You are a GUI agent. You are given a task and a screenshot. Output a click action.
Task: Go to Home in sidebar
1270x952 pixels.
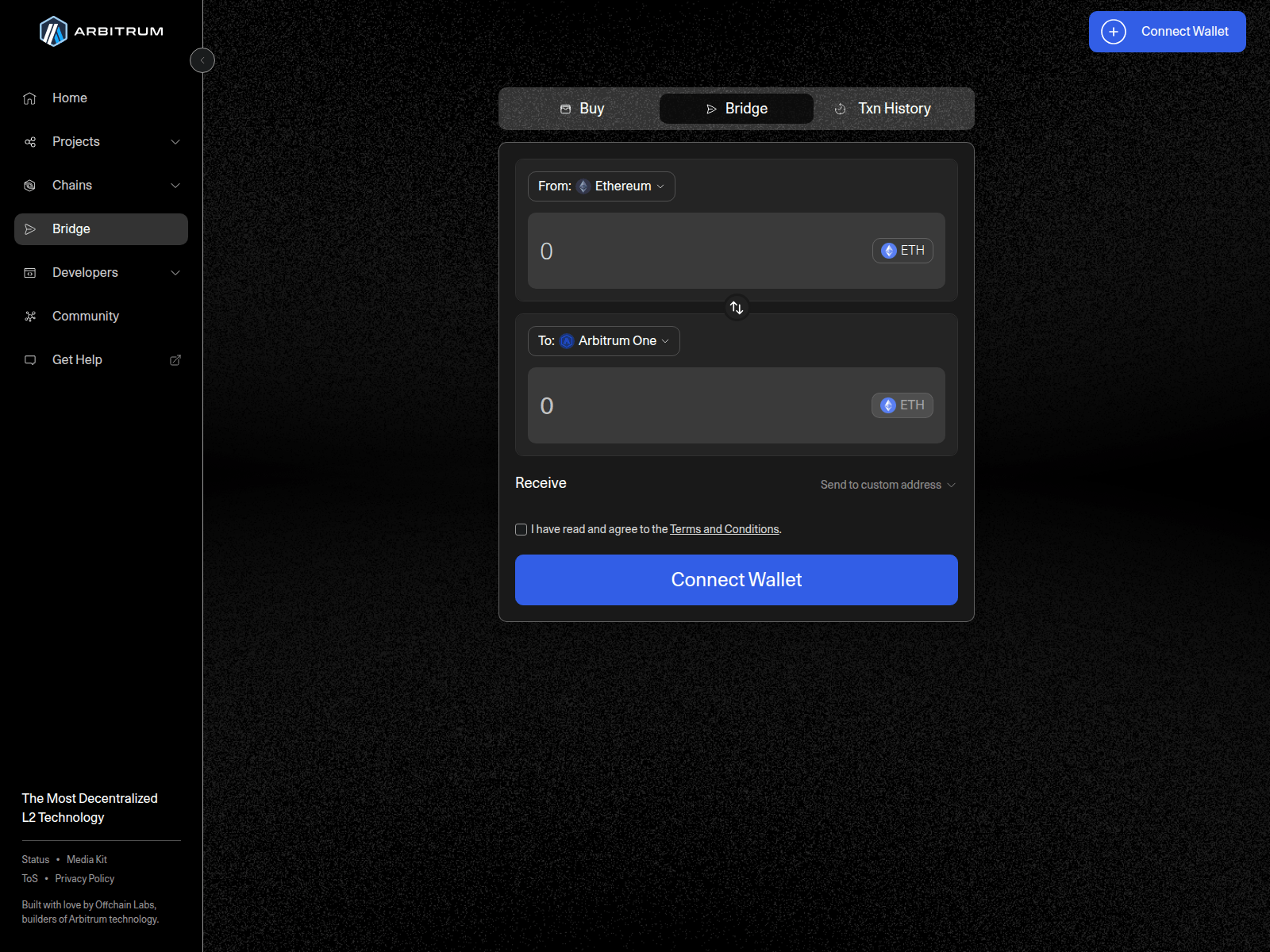101,98
